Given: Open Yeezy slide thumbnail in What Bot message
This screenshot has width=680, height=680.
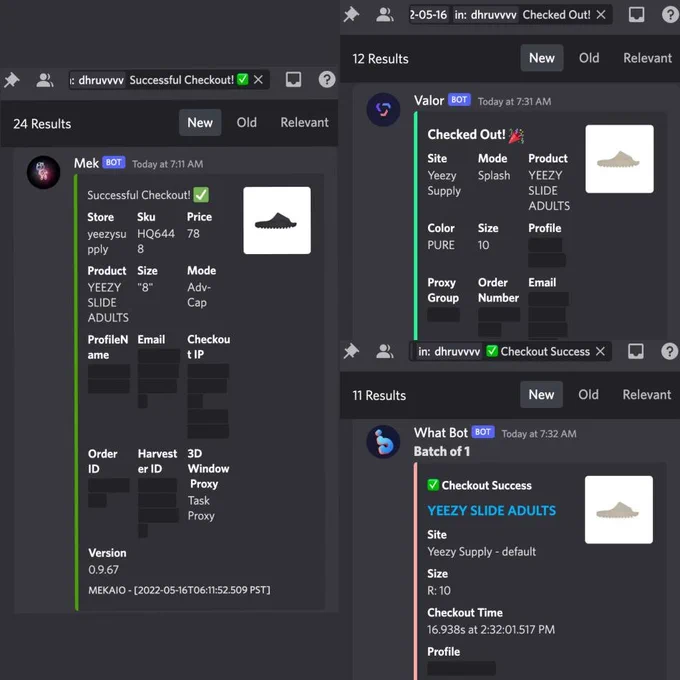Looking at the screenshot, I should coord(619,510).
